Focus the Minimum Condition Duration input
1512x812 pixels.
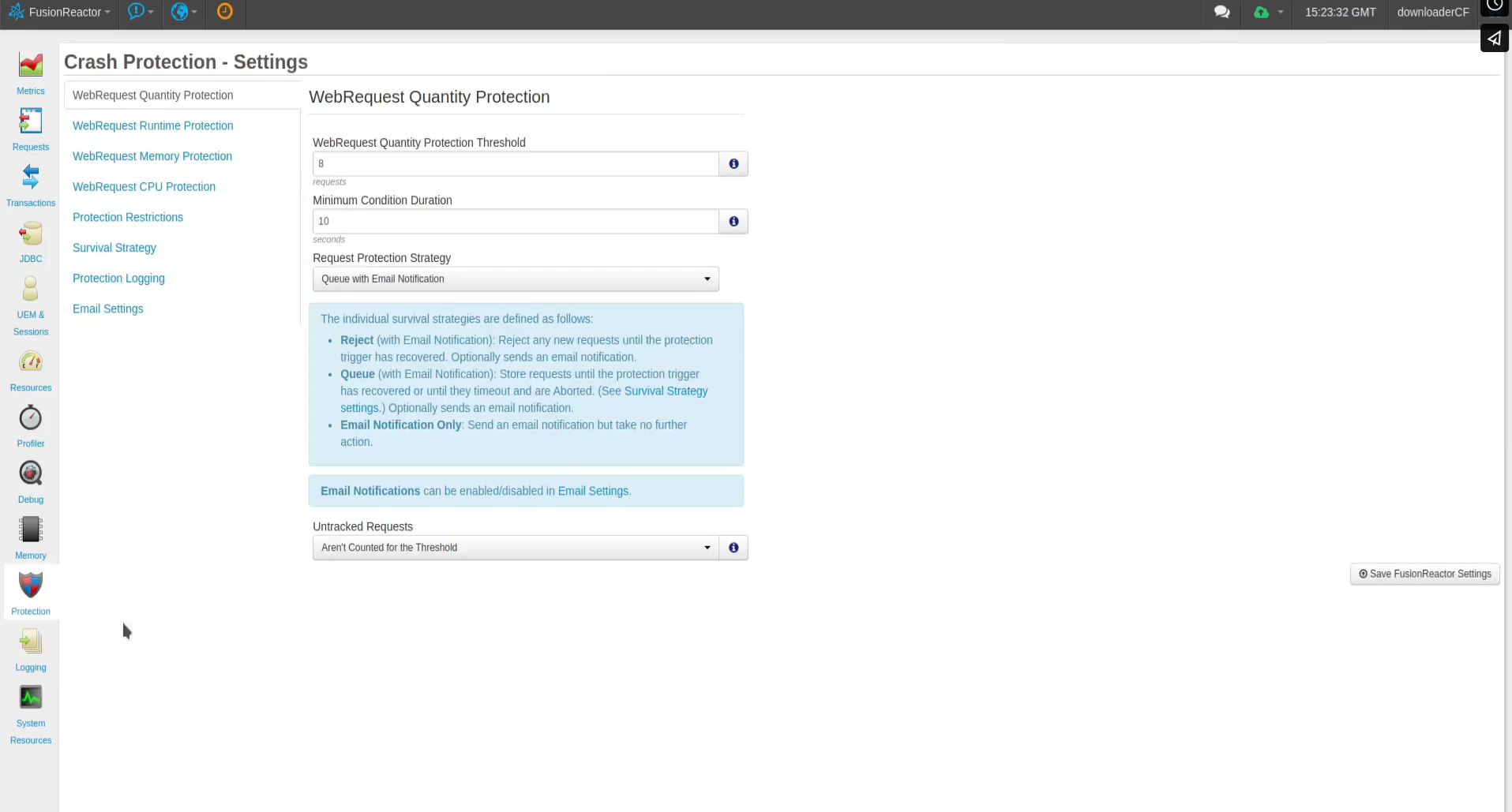point(516,221)
